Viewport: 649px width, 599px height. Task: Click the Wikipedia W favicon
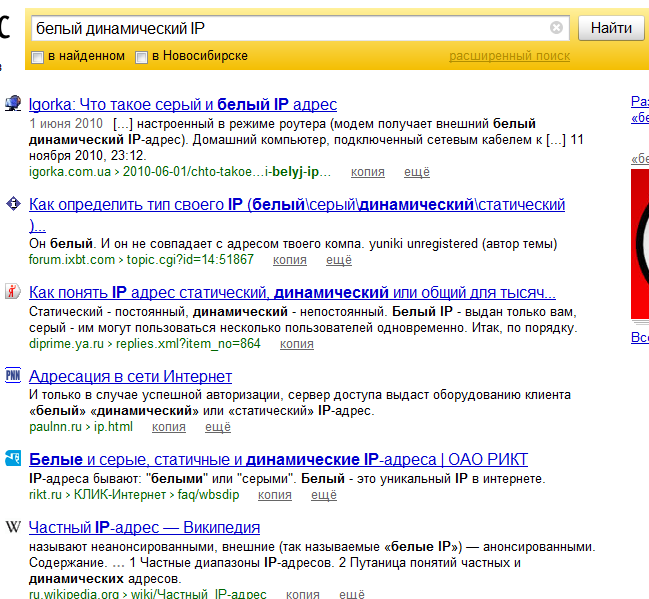pyautogui.click(x=13, y=527)
